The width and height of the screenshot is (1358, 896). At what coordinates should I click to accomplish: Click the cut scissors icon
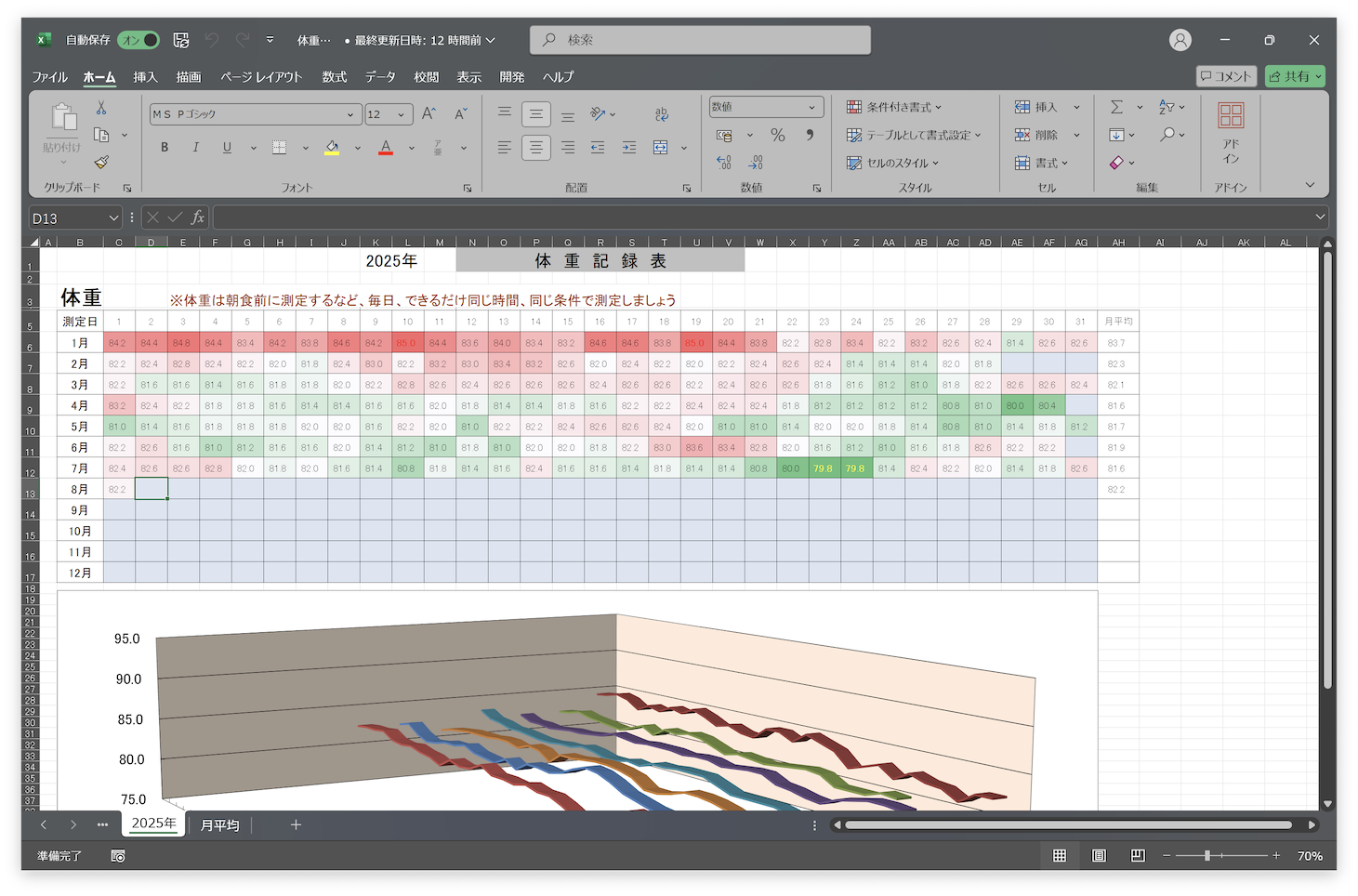pyautogui.click(x=101, y=108)
